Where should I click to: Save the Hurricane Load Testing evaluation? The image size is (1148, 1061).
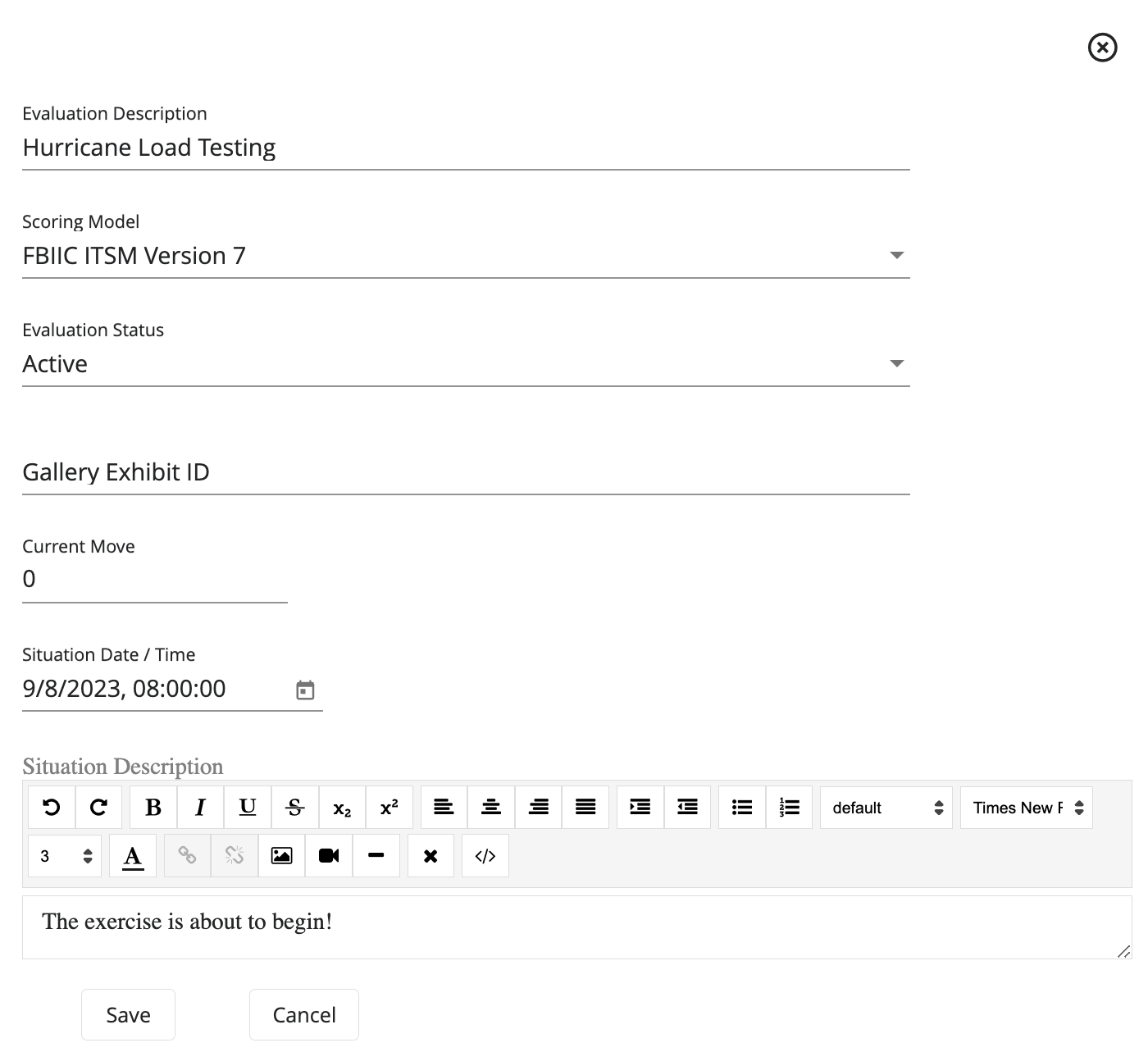[x=128, y=1014]
